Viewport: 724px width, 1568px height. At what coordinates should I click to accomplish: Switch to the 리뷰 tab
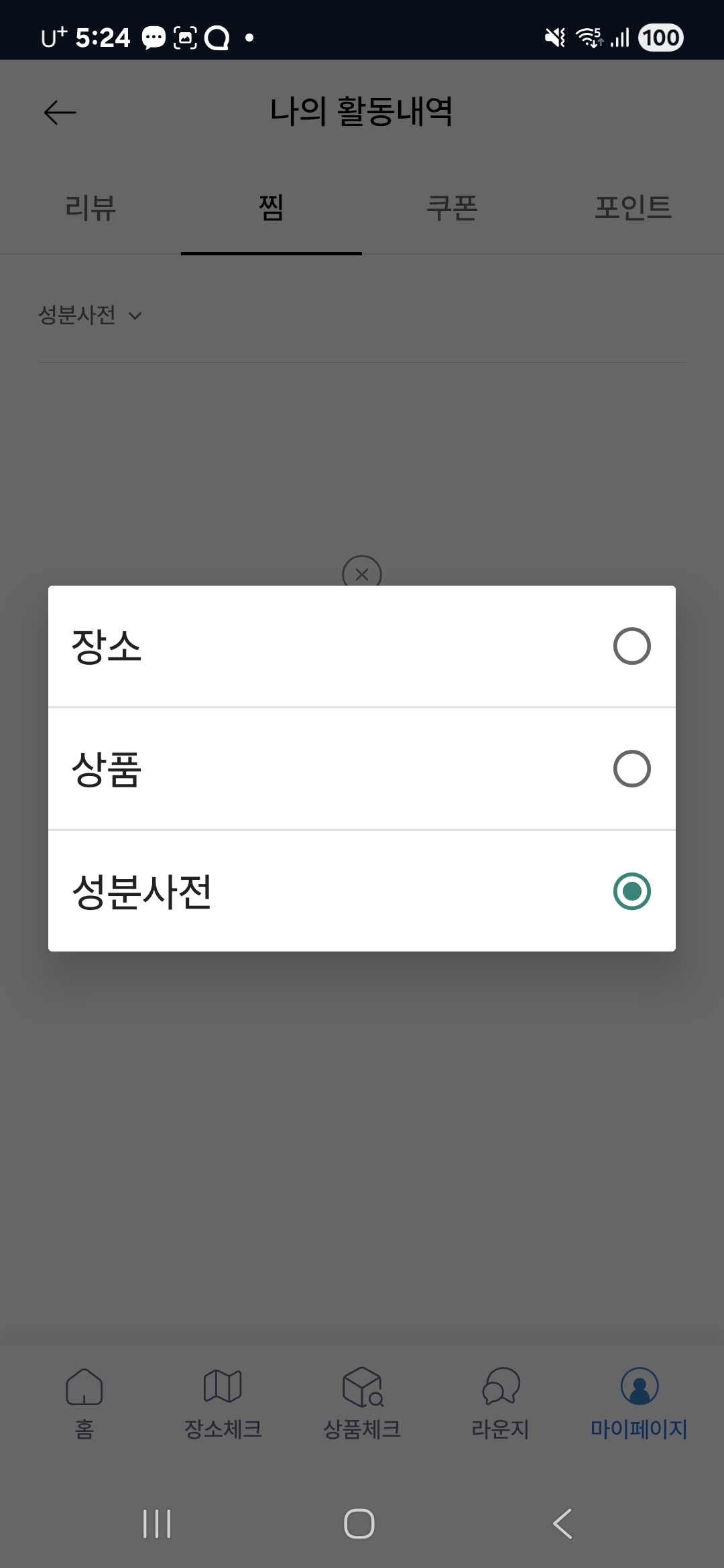90,208
